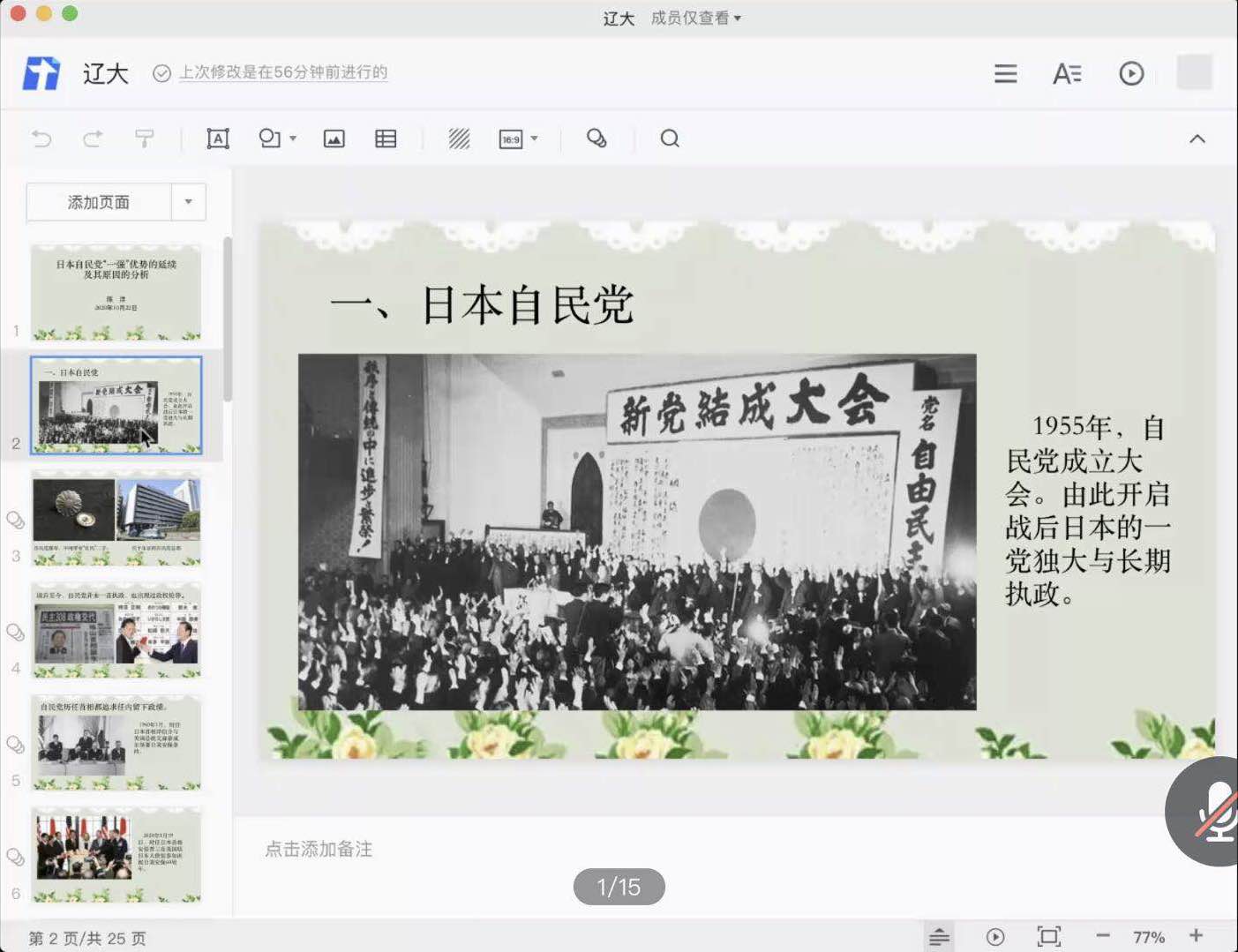Zoom in with the plus button
This screenshot has height=952, width=1238.
[x=1197, y=935]
